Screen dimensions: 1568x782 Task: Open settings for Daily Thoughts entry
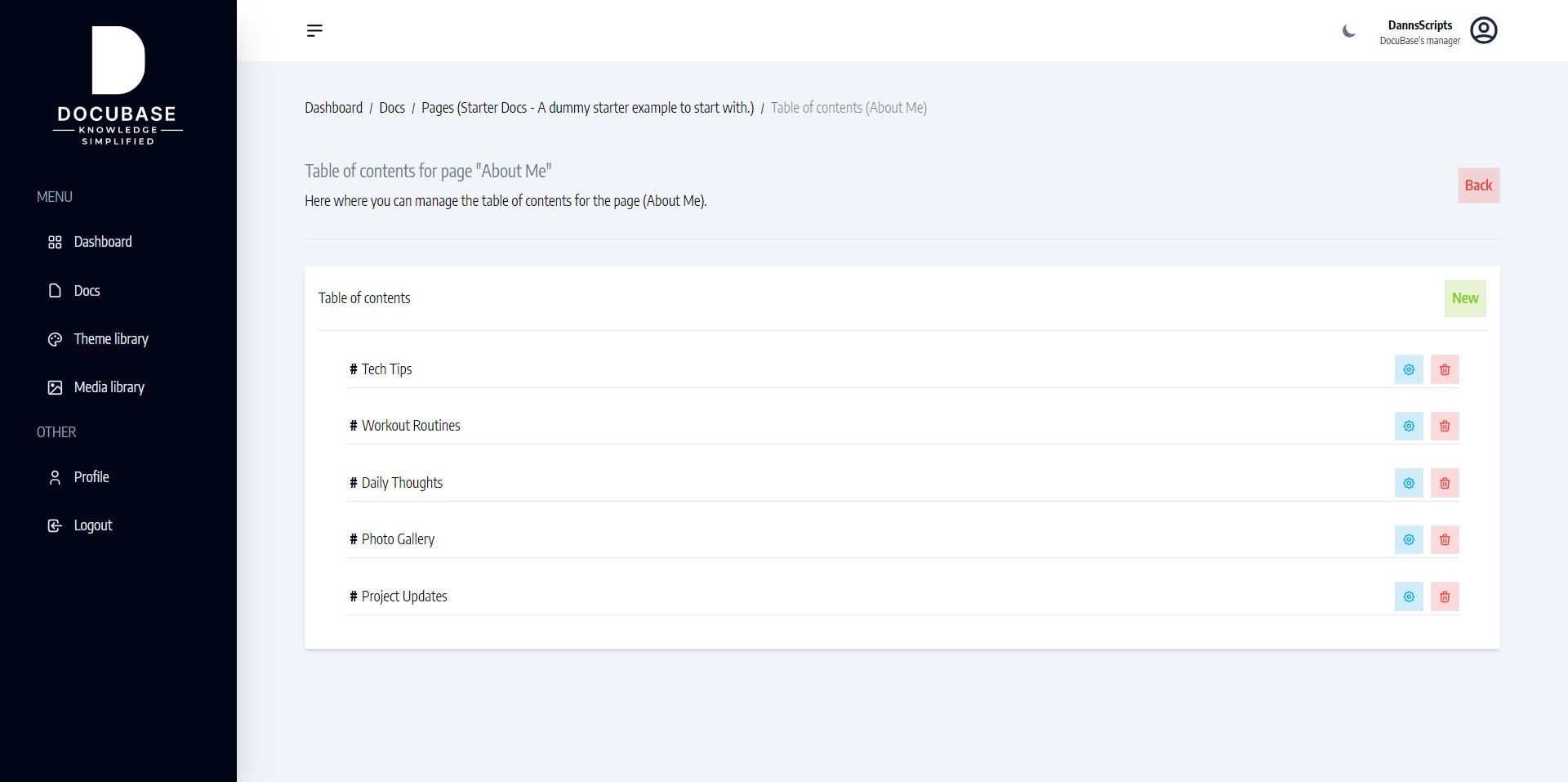[x=1409, y=483]
